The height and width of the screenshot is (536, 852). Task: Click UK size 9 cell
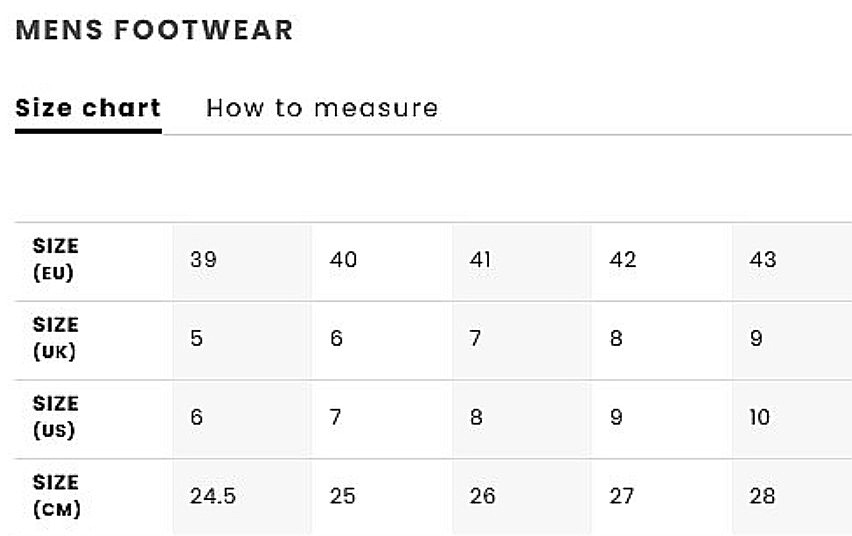(792, 340)
